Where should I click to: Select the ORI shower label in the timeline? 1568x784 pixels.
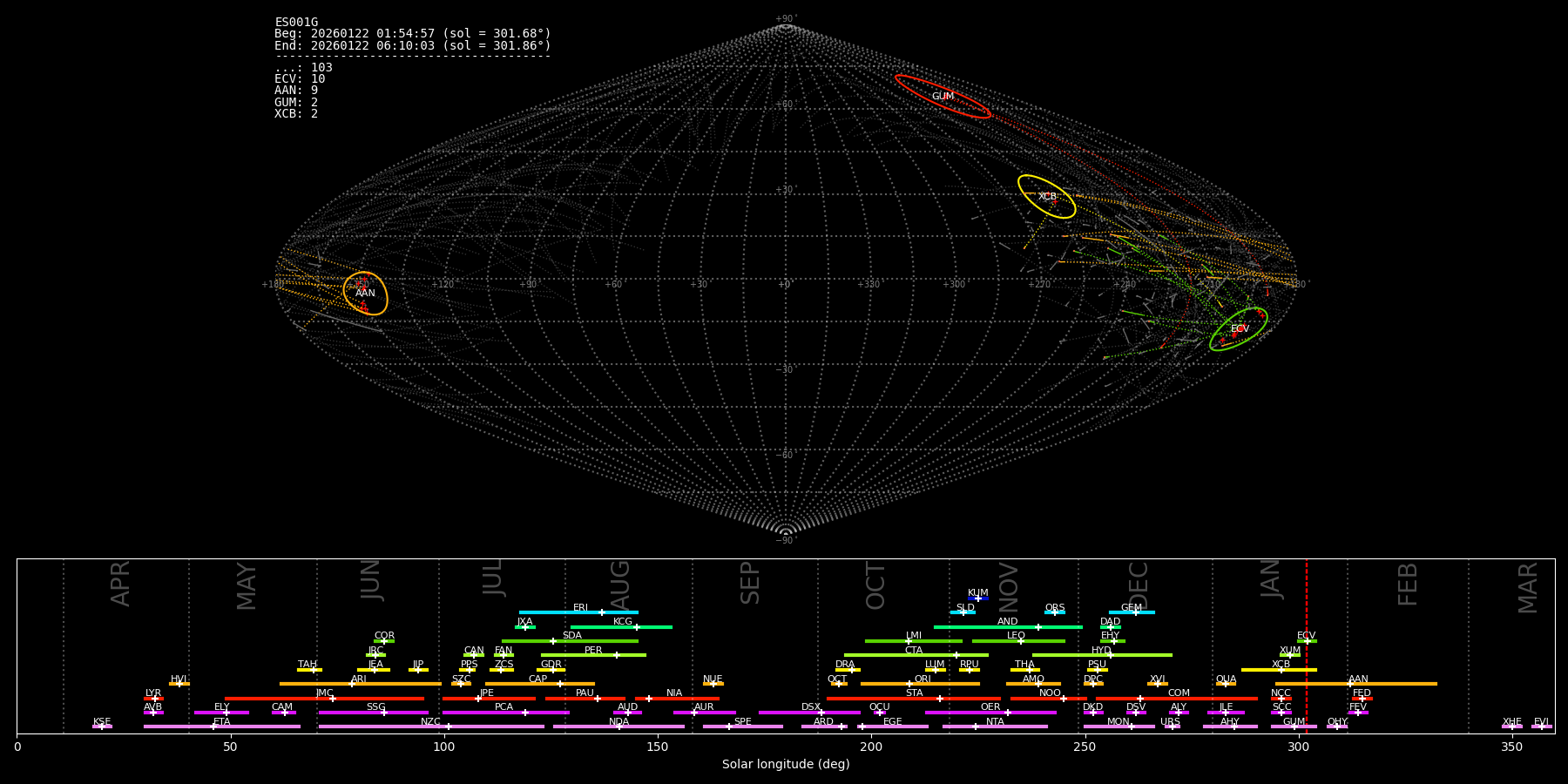point(923,679)
